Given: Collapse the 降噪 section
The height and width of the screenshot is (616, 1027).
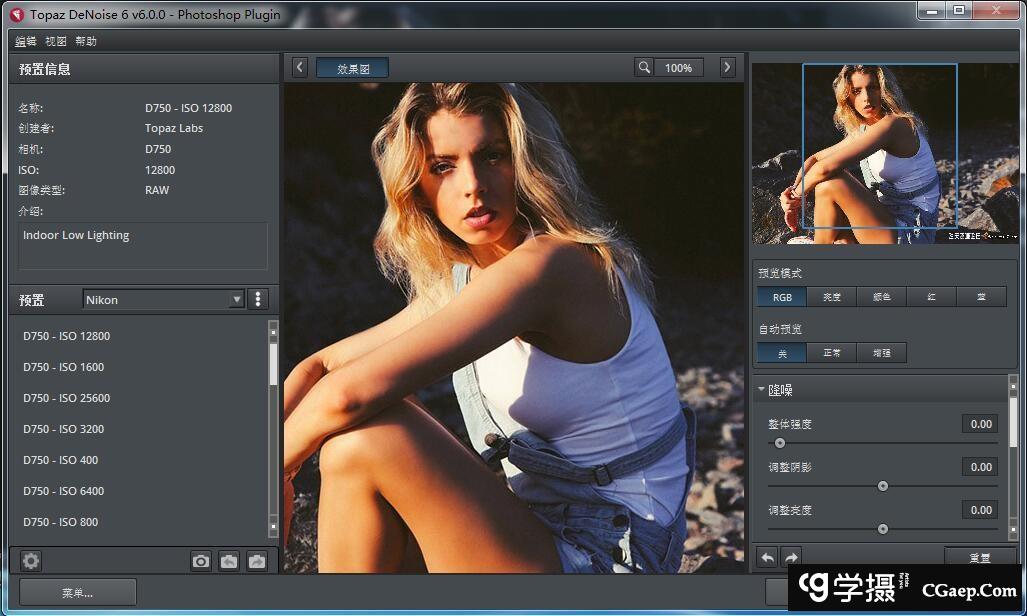Looking at the screenshot, I should (x=762, y=390).
